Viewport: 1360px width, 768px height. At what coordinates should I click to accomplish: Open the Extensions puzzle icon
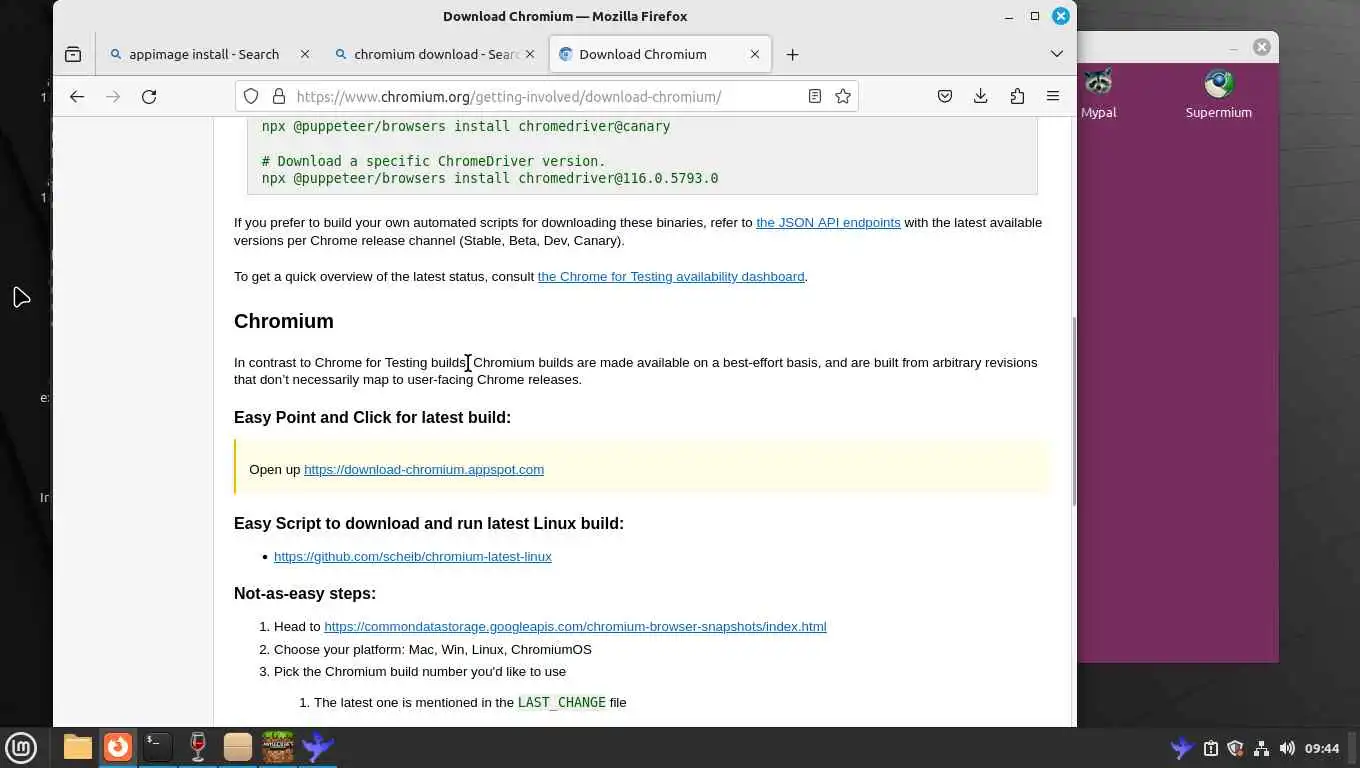[1017, 96]
